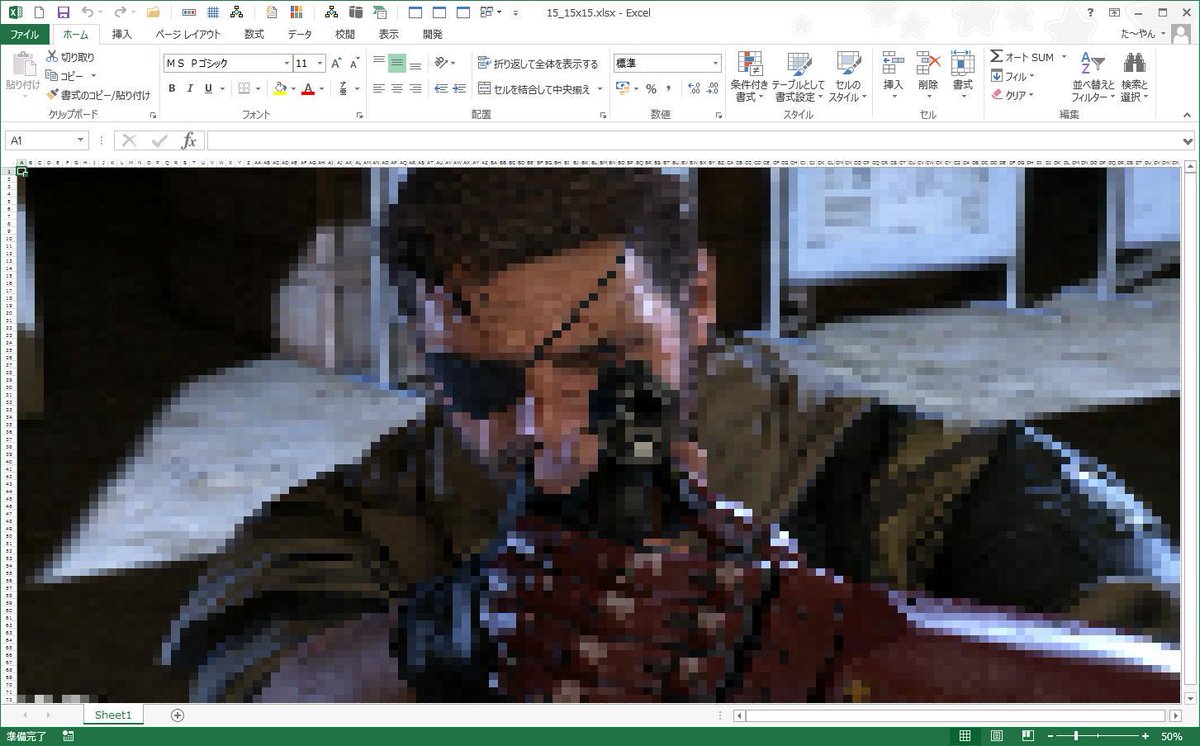Toggle Bold formatting
1200x746 pixels.
coord(172,89)
